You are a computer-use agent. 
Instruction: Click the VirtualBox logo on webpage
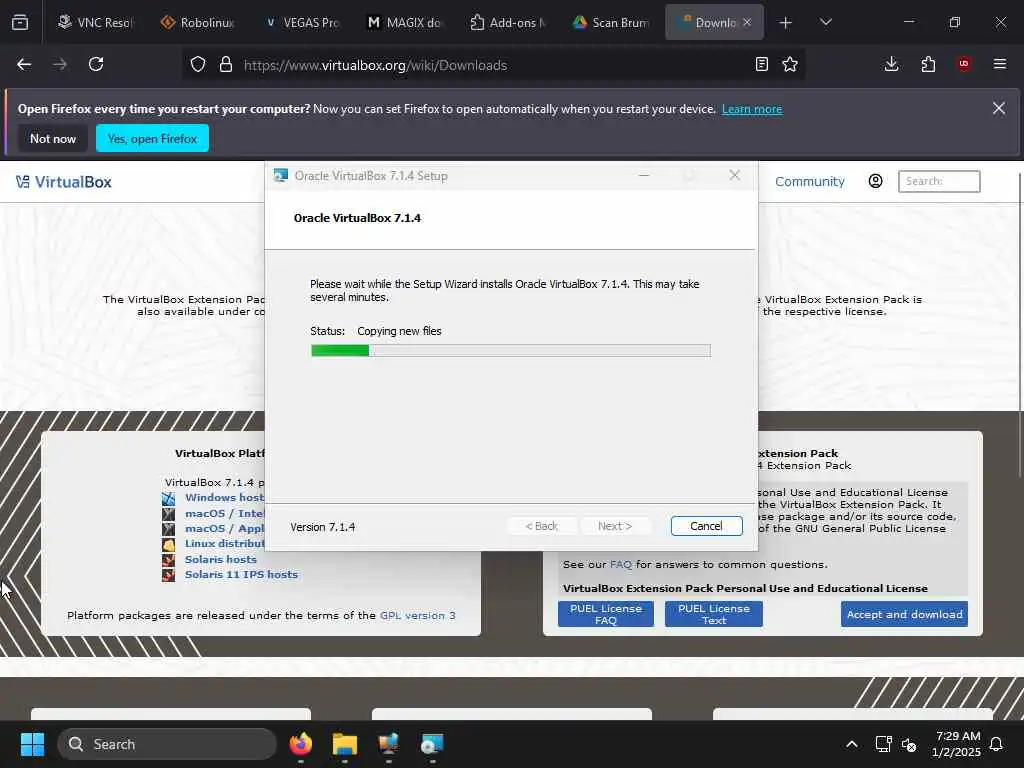[64, 182]
